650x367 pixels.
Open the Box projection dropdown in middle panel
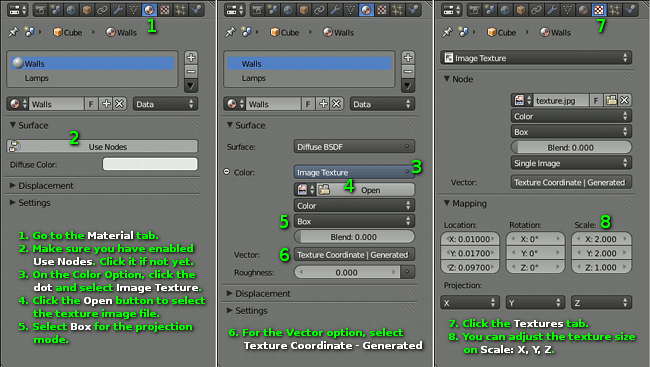(x=354, y=221)
